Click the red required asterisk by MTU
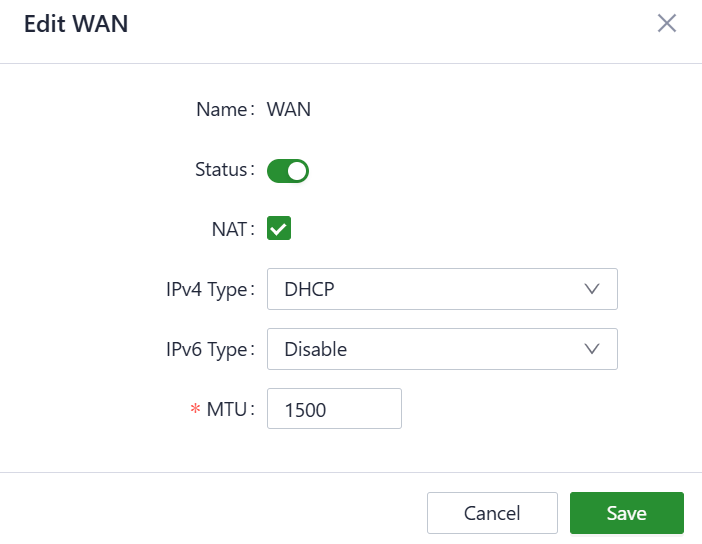This screenshot has height=544, width=702. (x=196, y=410)
